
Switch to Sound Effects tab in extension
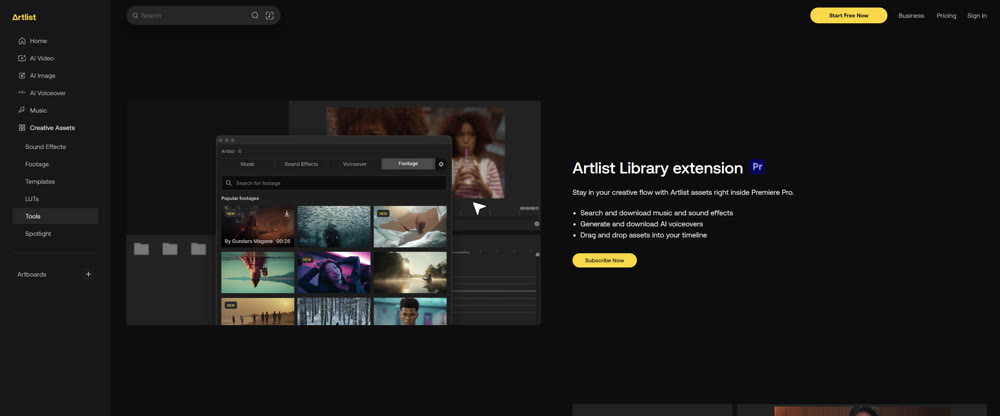[x=301, y=164]
